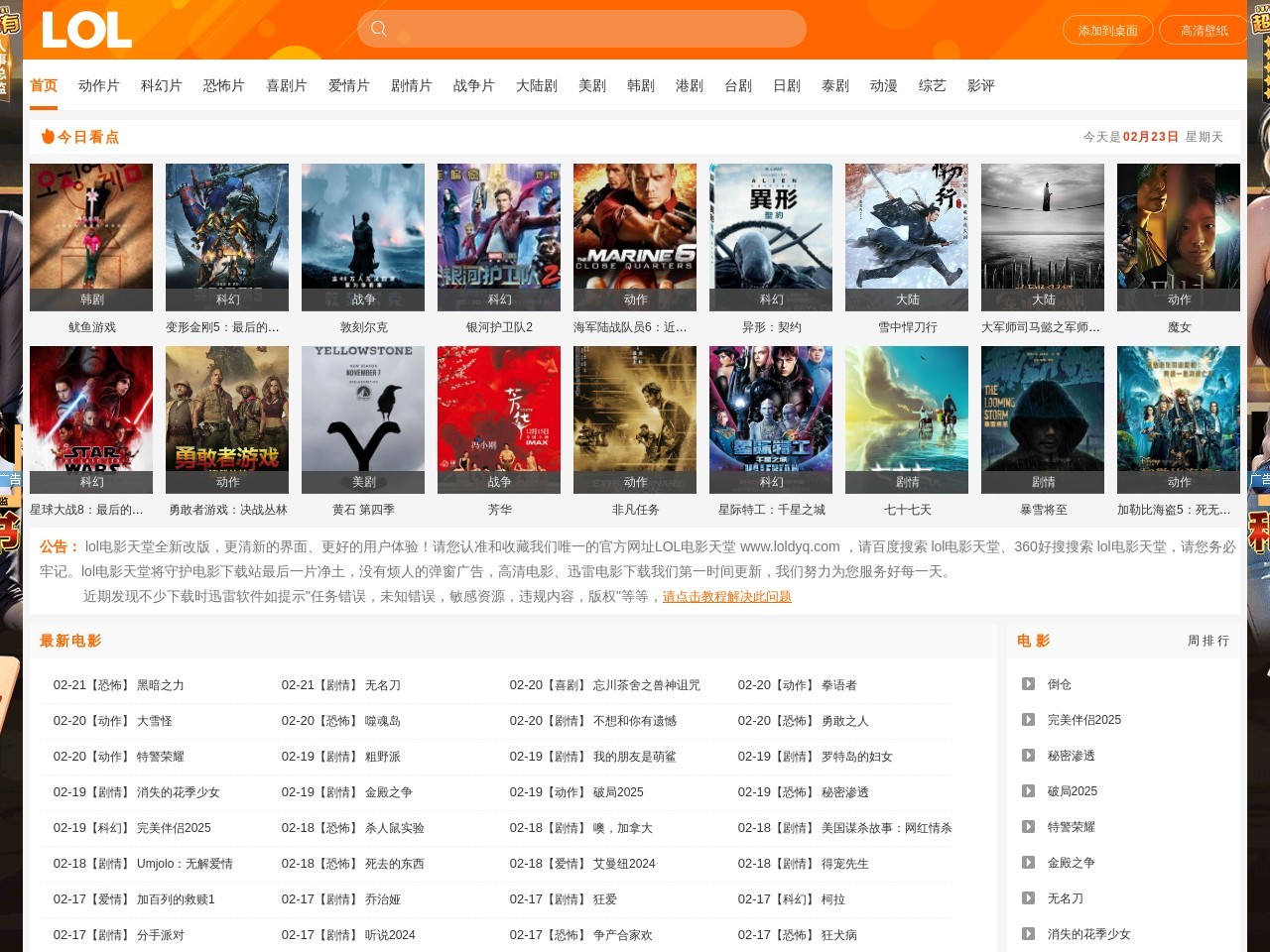The height and width of the screenshot is (952, 1270).
Task: Open the 爱情片 category
Action: (349, 85)
